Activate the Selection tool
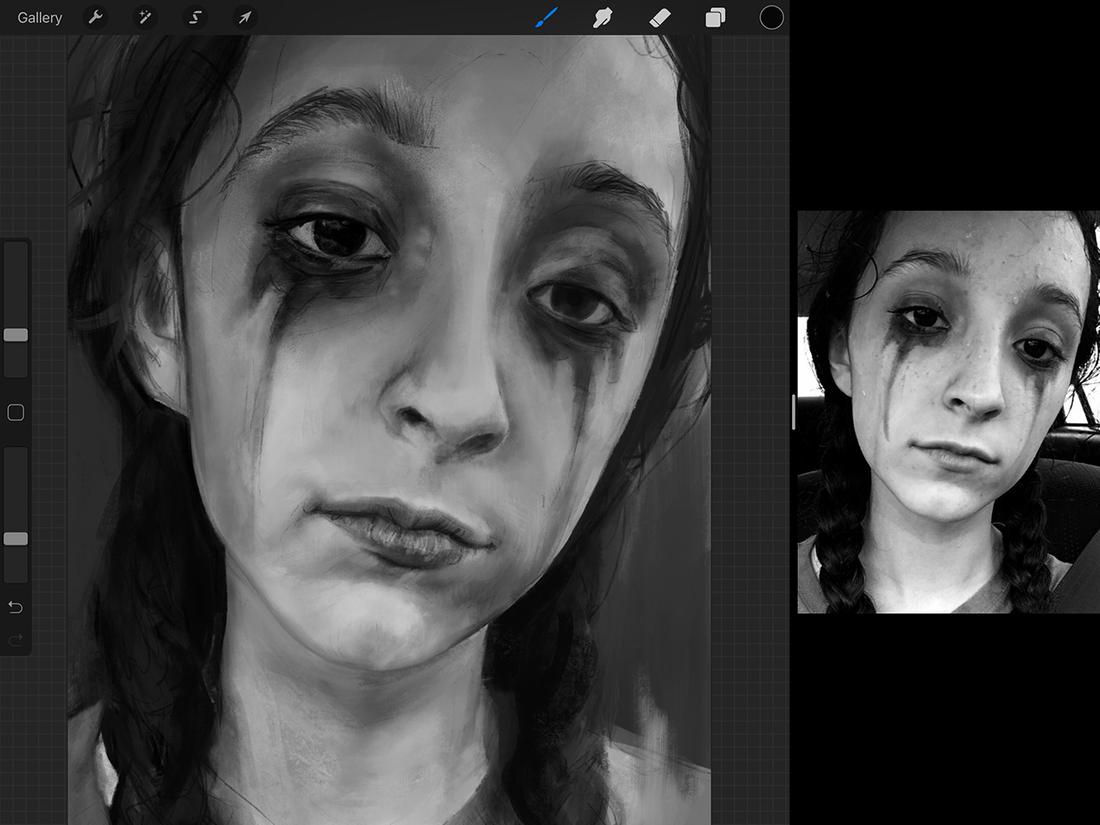Viewport: 1100px width, 825px height. (x=195, y=17)
